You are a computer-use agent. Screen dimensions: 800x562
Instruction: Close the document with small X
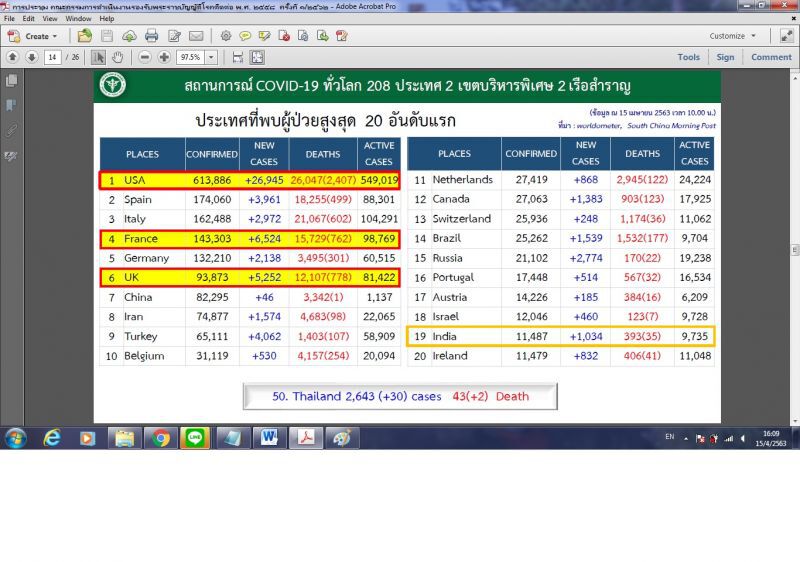click(x=794, y=18)
